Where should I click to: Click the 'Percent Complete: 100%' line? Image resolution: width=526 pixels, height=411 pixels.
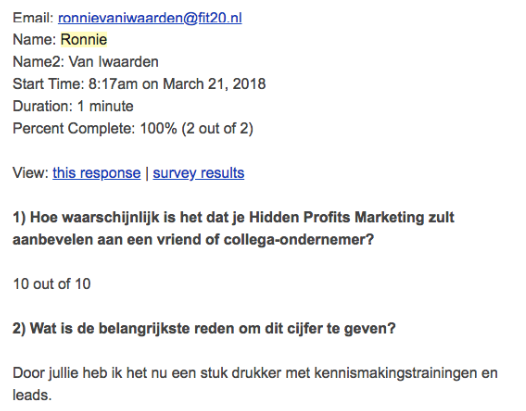pos(133,129)
